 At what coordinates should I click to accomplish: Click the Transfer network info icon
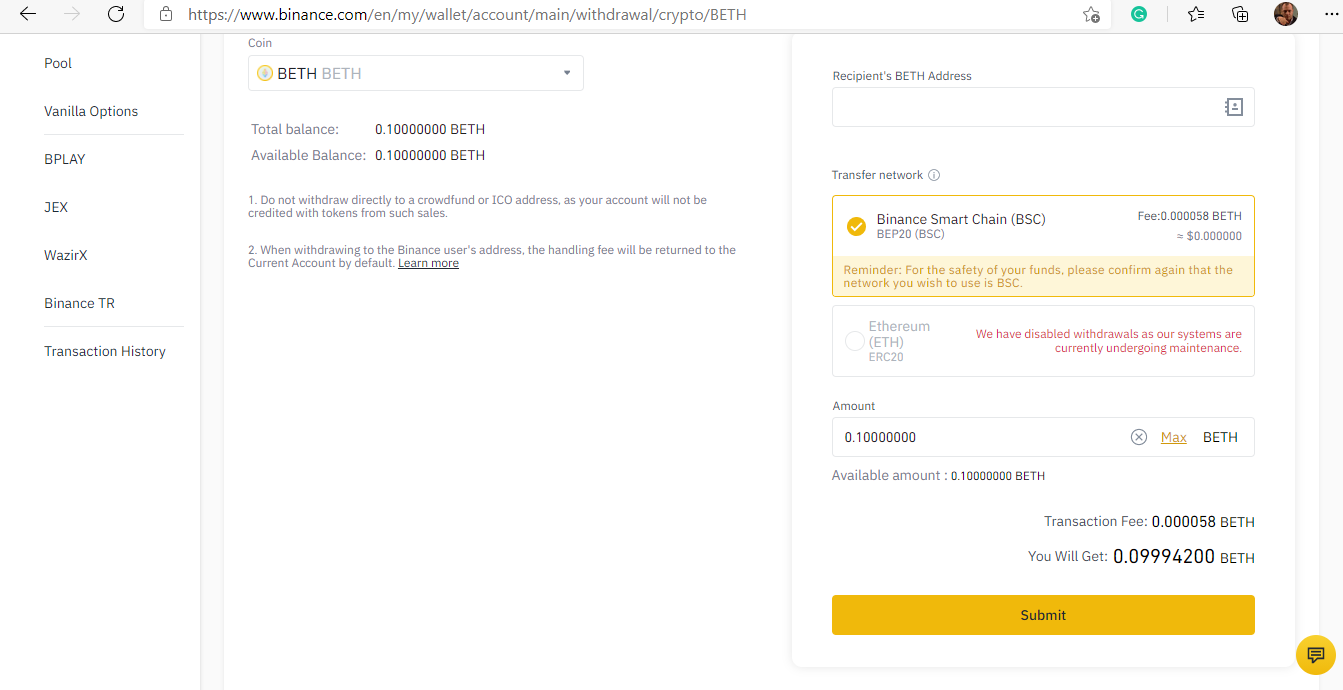(x=934, y=175)
